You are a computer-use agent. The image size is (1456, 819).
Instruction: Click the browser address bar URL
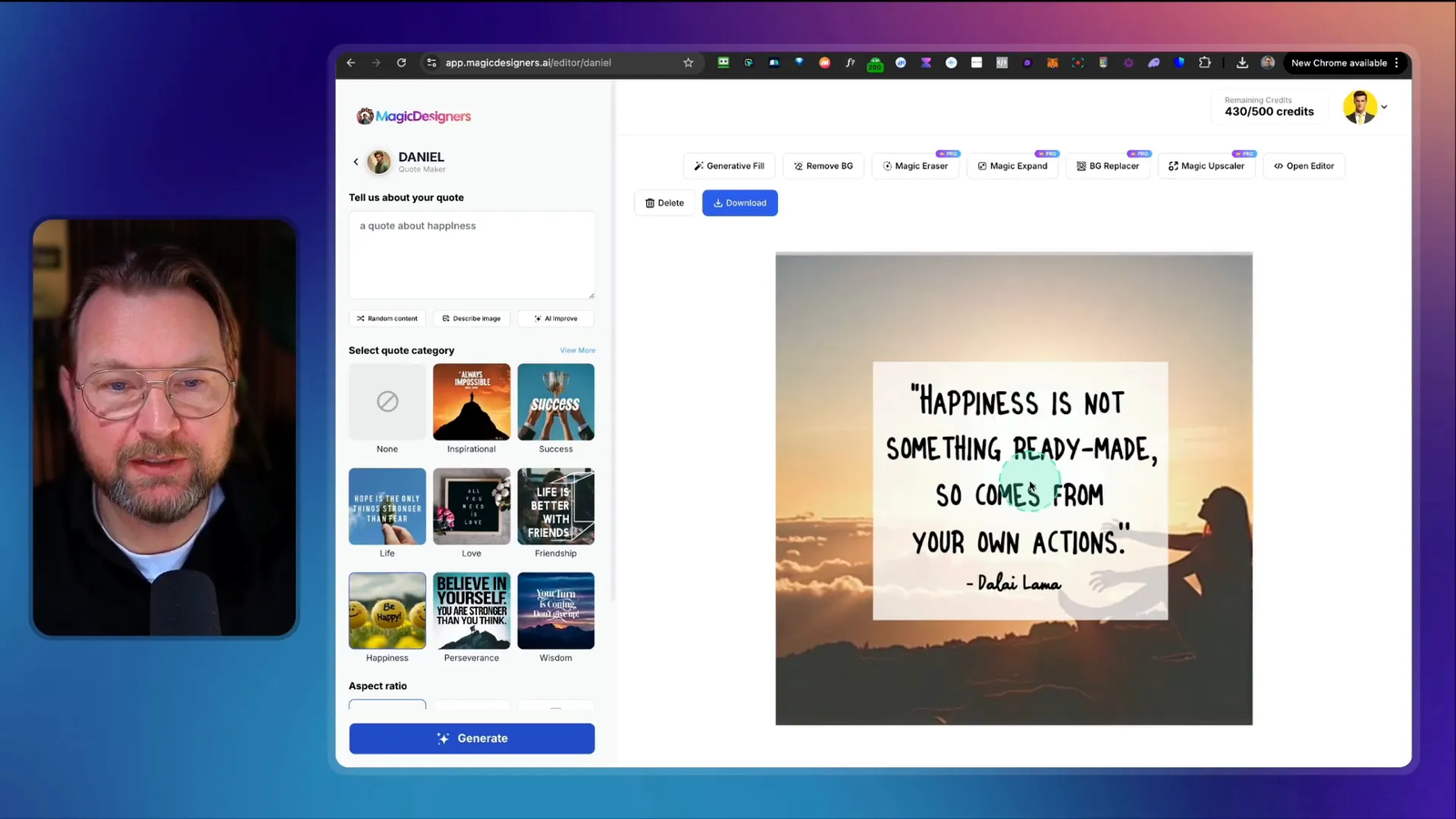(528, 63)
